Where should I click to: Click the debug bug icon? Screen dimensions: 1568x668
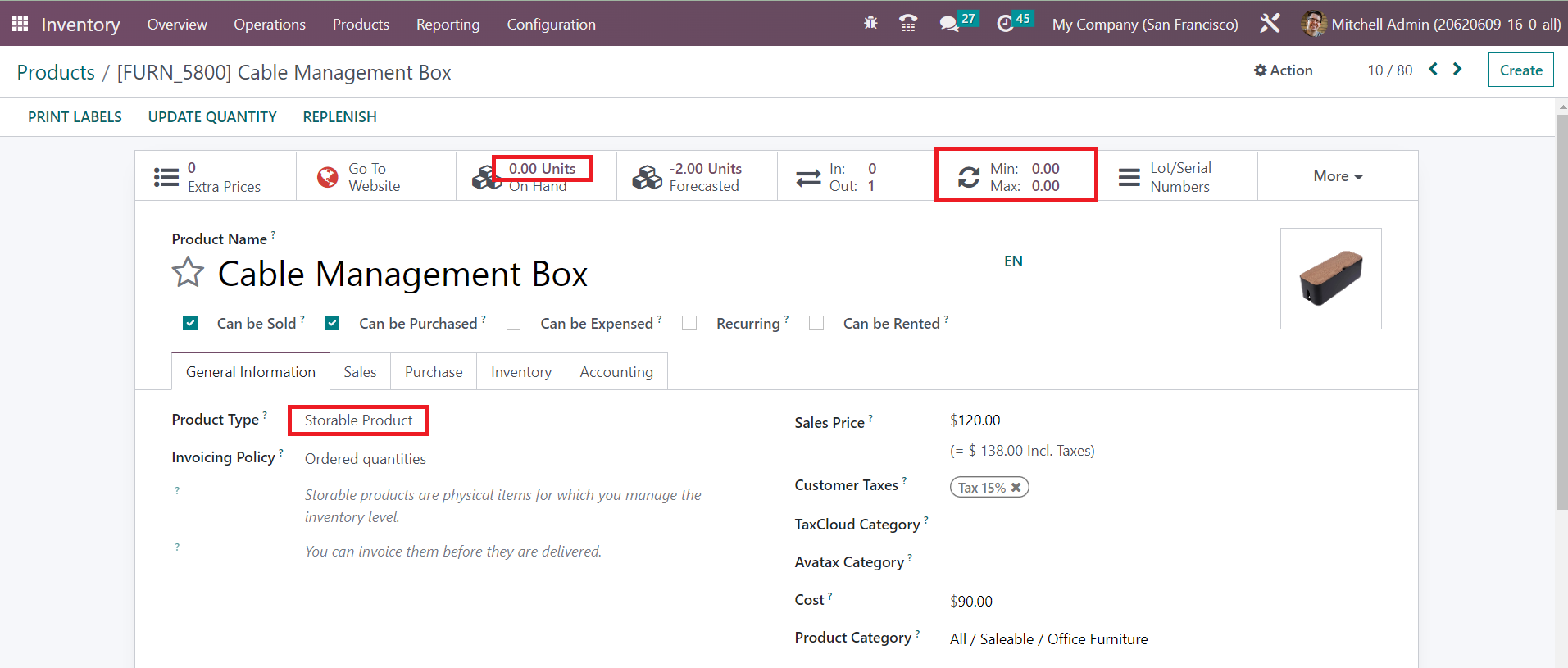[x=870, y=23]
